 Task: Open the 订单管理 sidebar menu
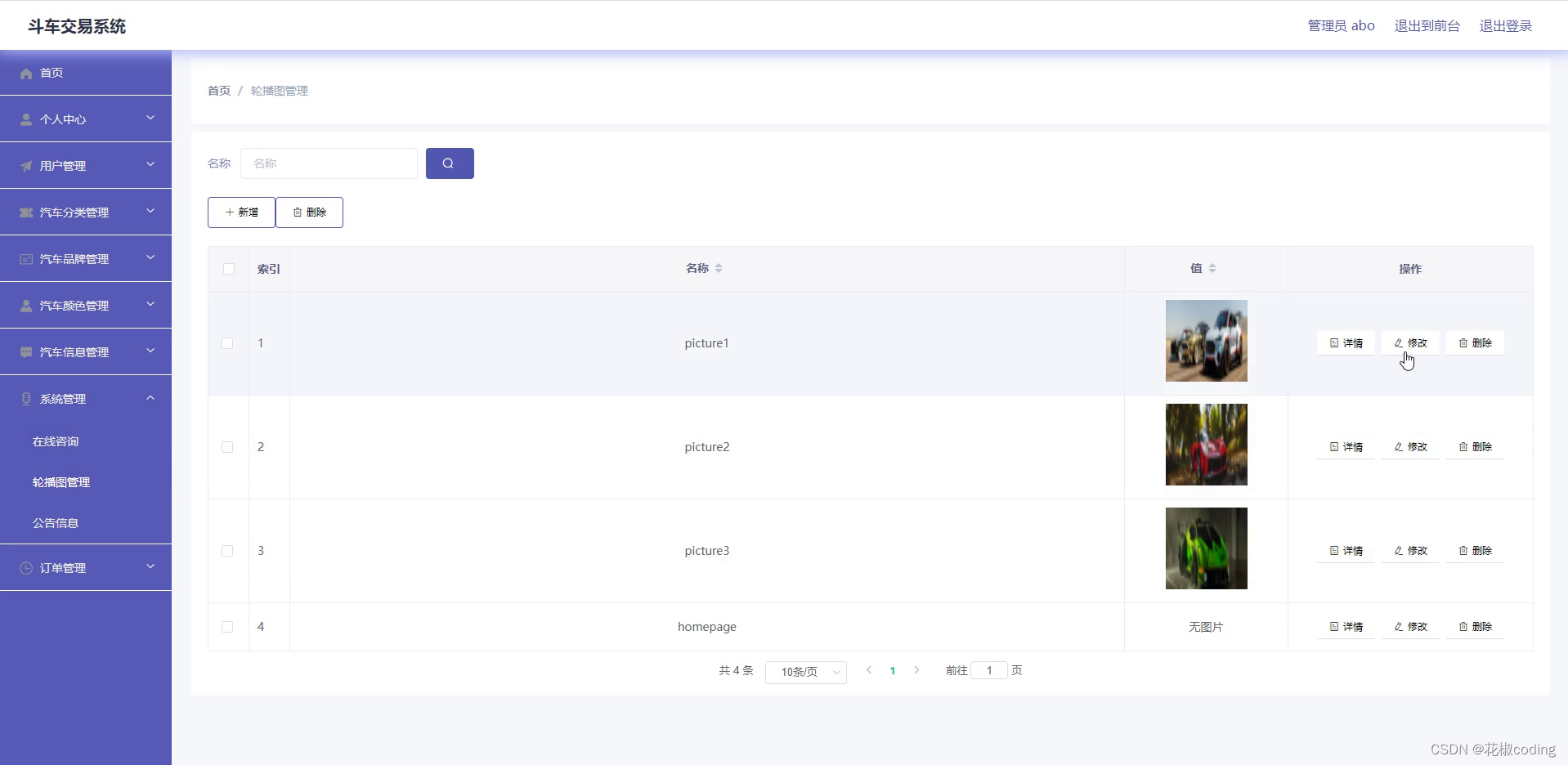pos(86,568)
